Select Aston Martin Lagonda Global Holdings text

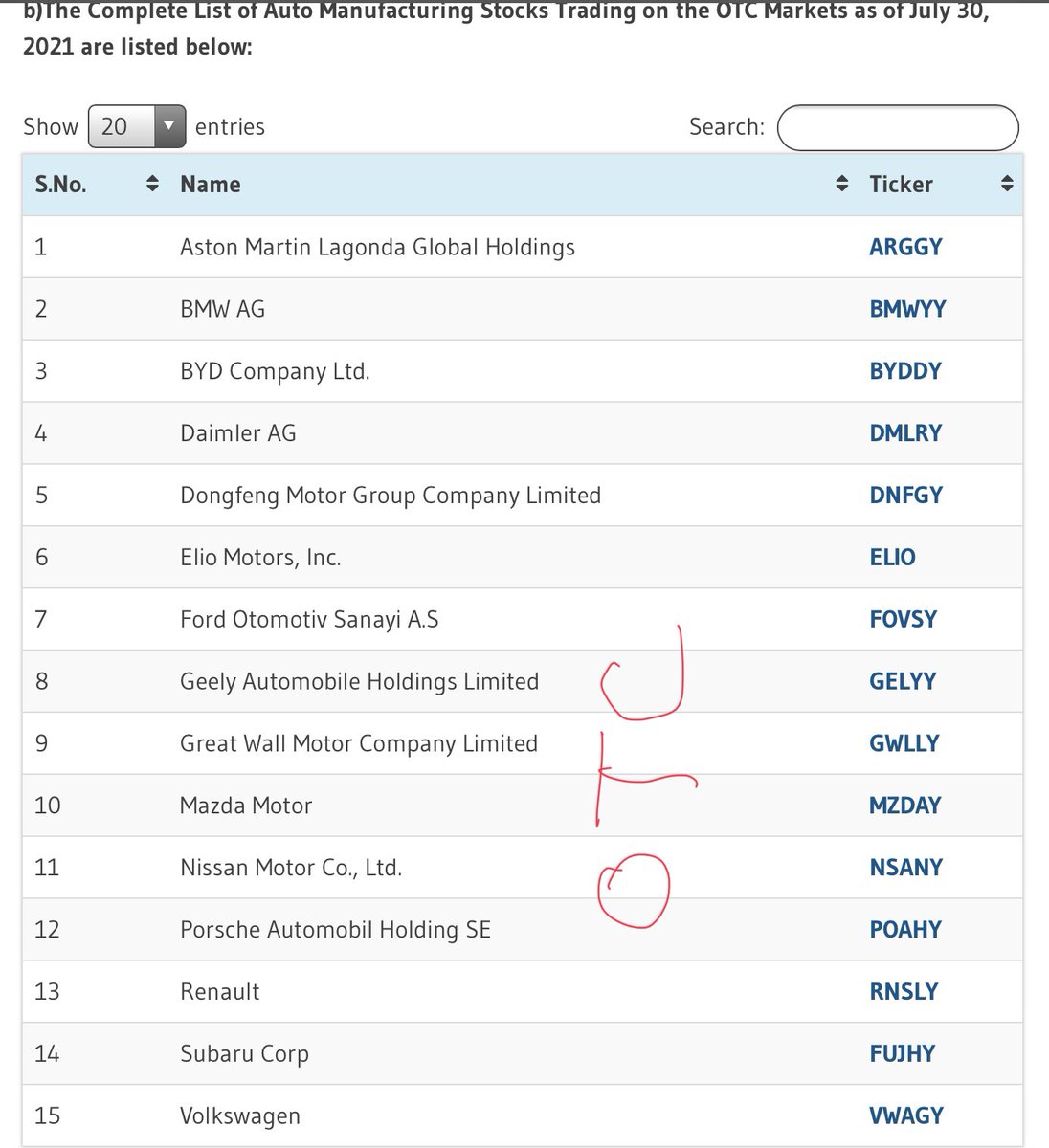point(377,248)
